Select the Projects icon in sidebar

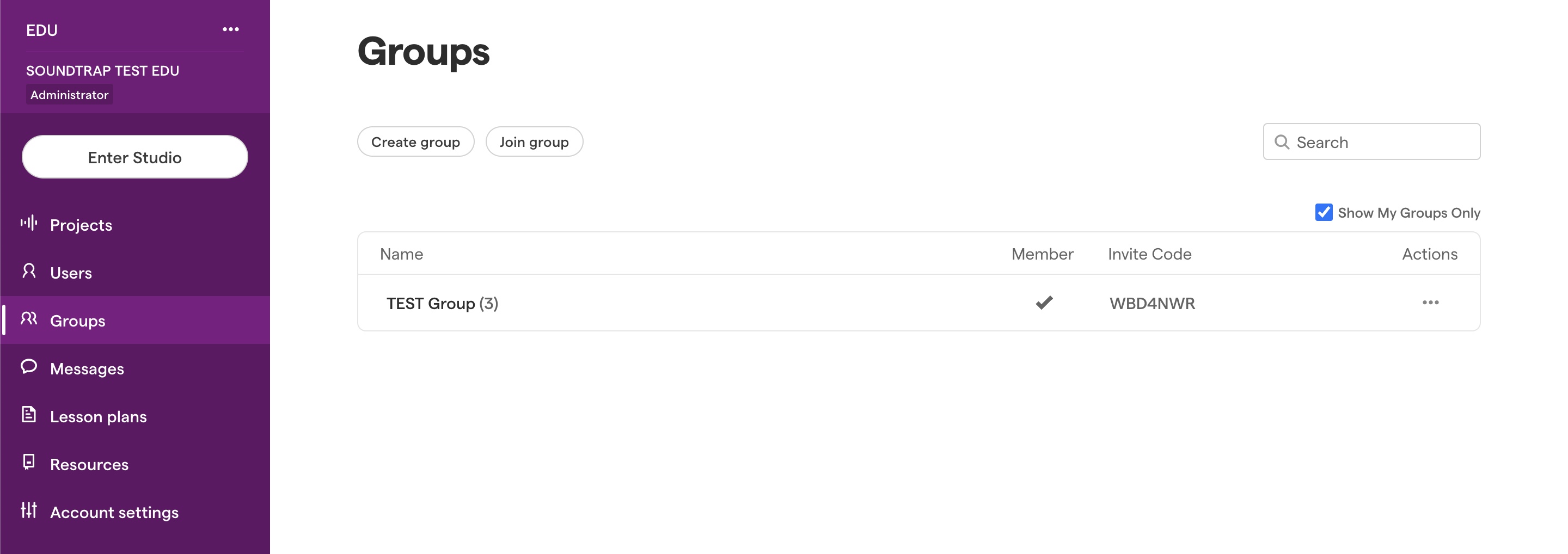(29, 224)
